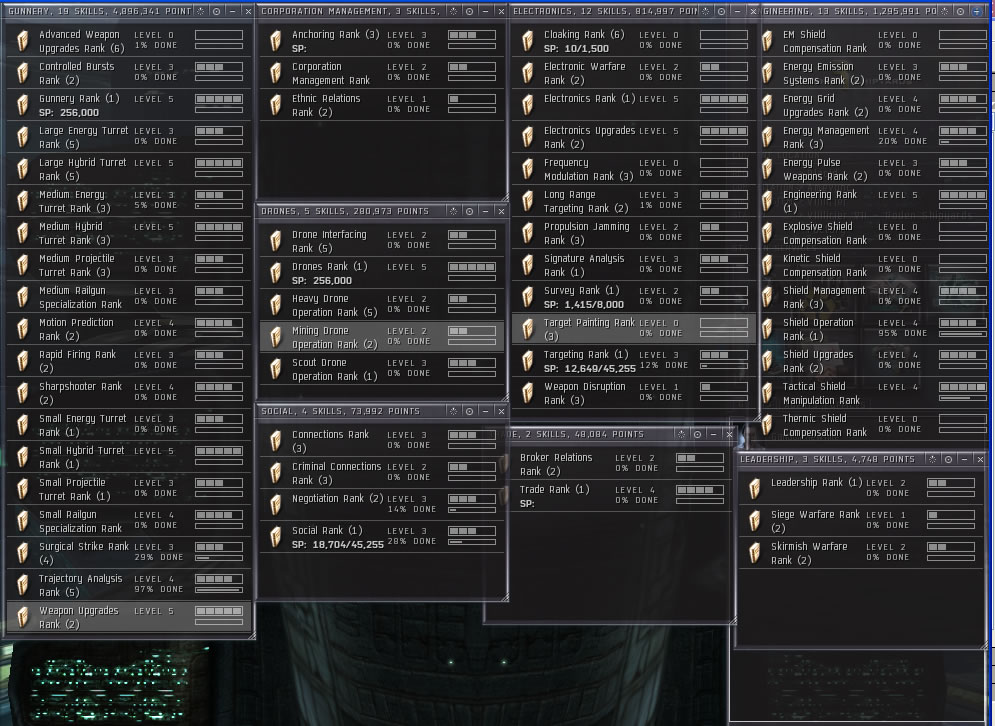Select the Skirmish Warfare skill book icon
The image size is (995, 726).
pos(754,553)
